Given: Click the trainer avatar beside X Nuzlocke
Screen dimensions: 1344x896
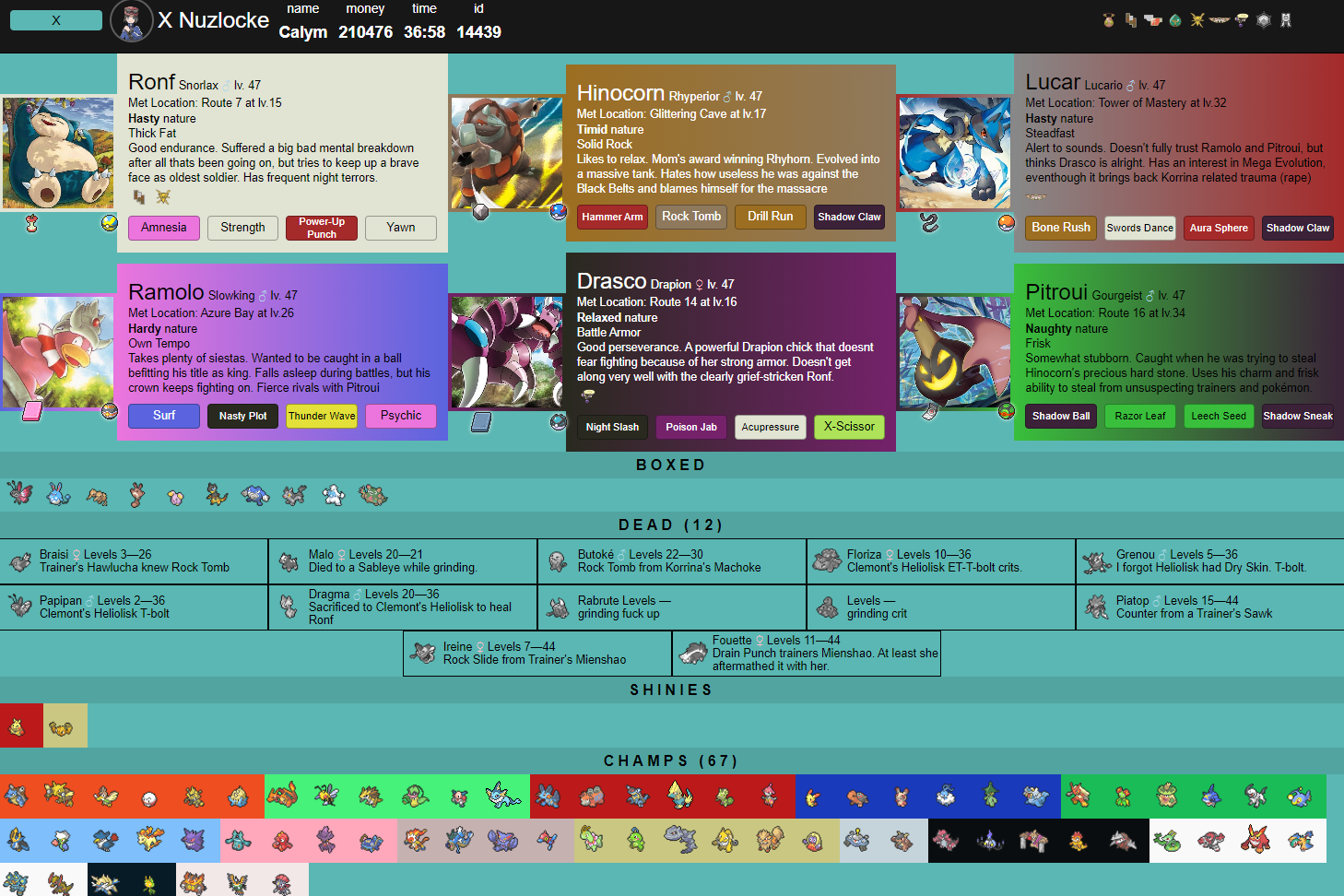Looking at the screenshot, I should (131, 21).
